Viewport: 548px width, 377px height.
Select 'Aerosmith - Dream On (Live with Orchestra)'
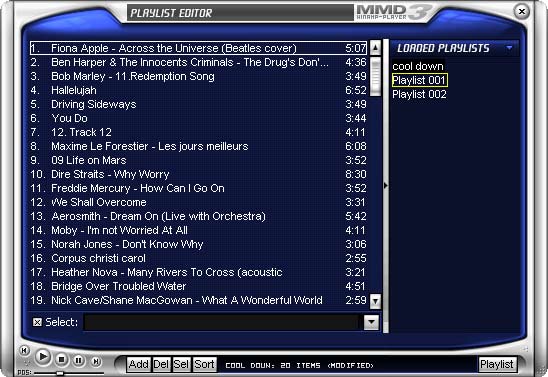tap(198, 216)
